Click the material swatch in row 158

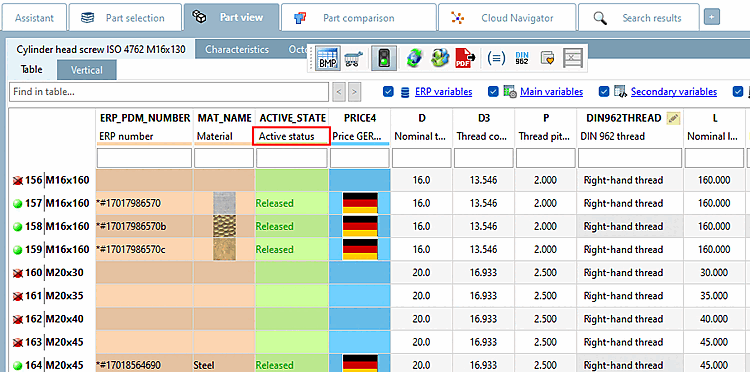(x=224, y=226)
